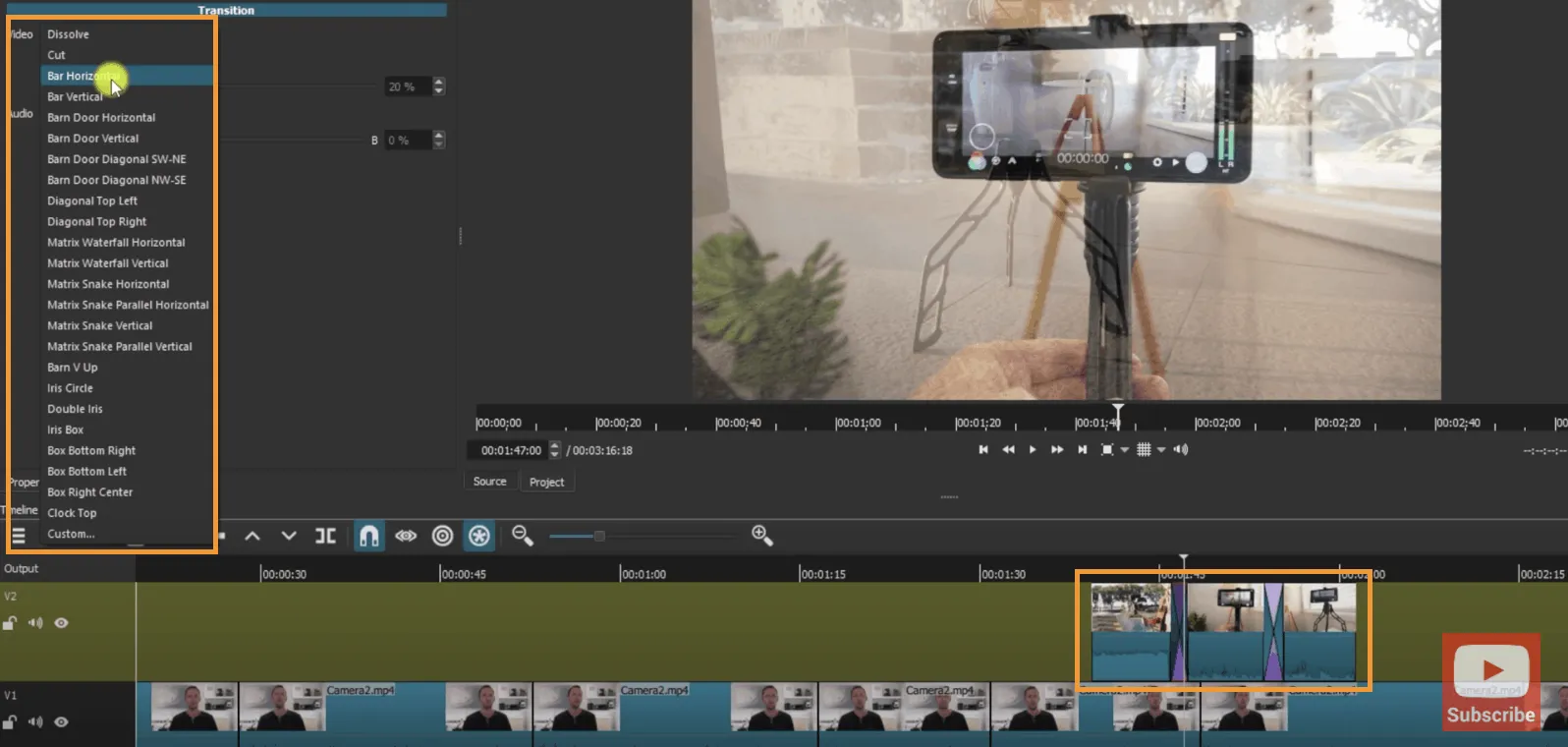Viewport: 1568px width, 747px height.
Task: Toggle ripple all tracks asterisk icon
Action: (x=478, y=536)
